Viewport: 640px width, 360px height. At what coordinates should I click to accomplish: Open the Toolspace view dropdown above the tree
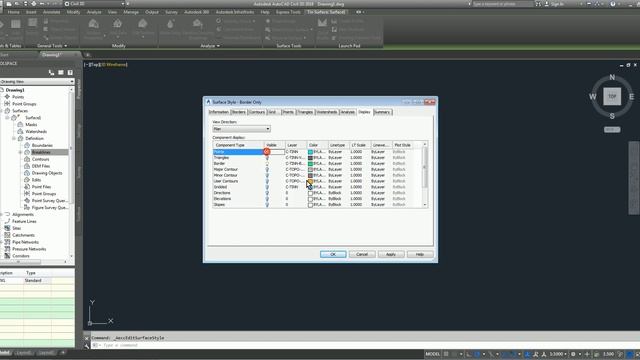(37, 82)
